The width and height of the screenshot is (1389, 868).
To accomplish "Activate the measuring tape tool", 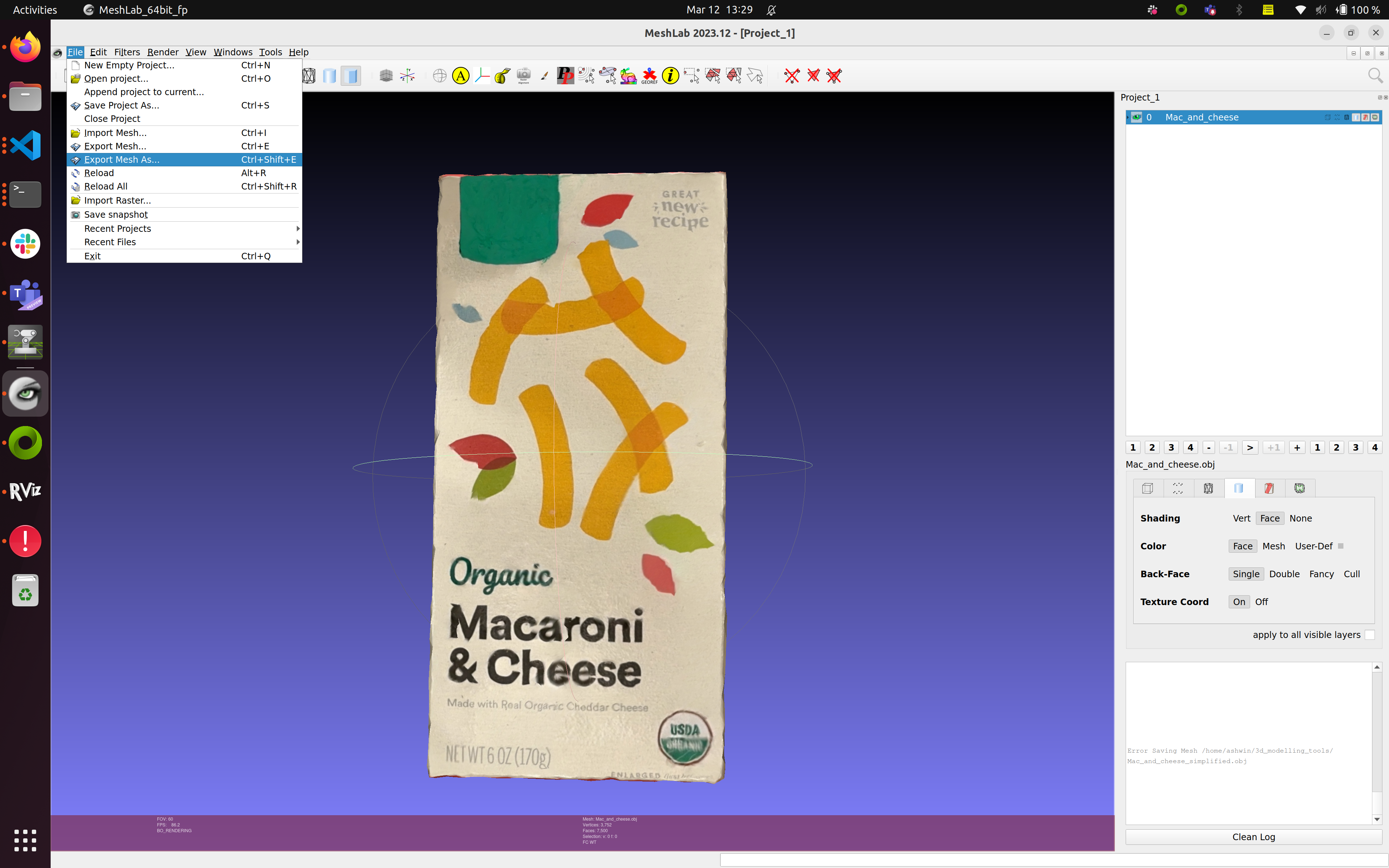I will (x=502, y=75).
